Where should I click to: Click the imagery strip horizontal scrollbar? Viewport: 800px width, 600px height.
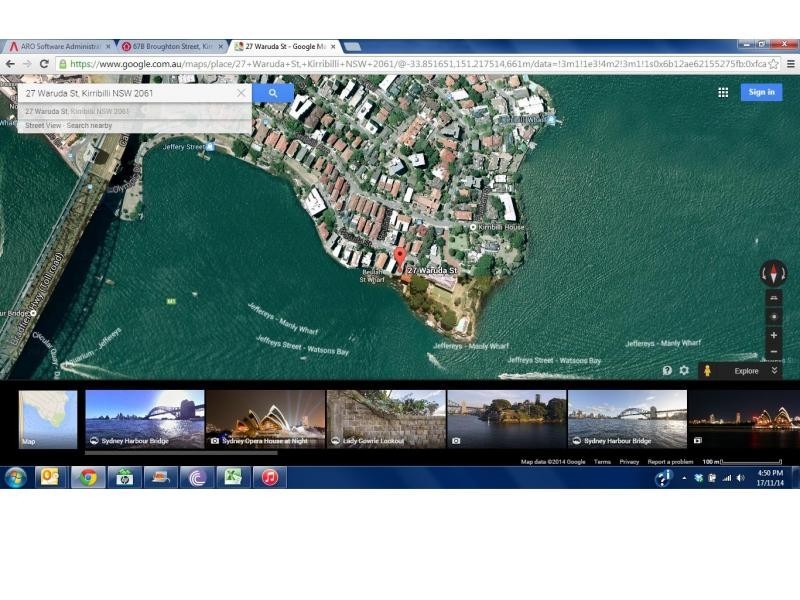181,453
